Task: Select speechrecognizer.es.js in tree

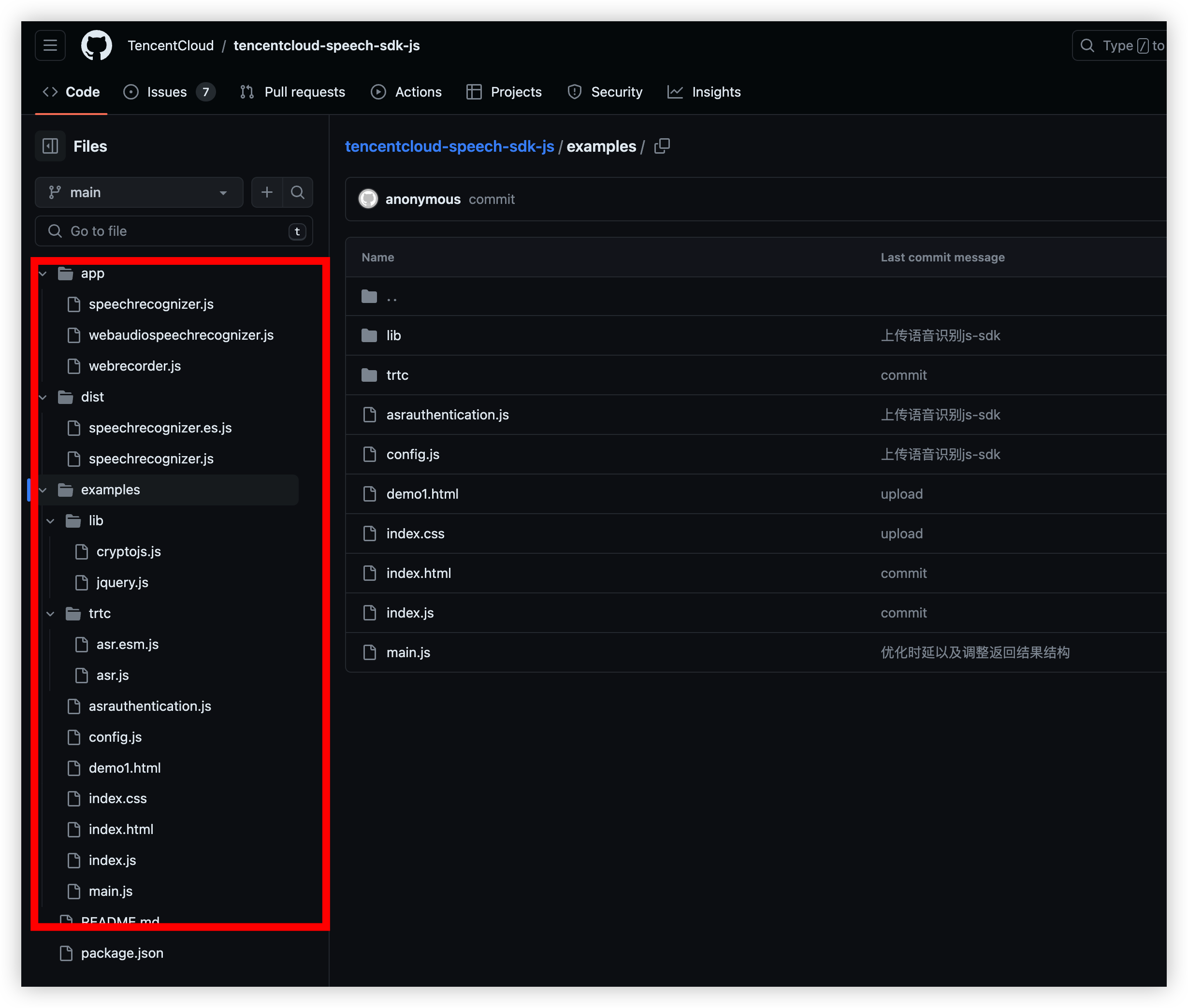Action: [x=160, y=428]
